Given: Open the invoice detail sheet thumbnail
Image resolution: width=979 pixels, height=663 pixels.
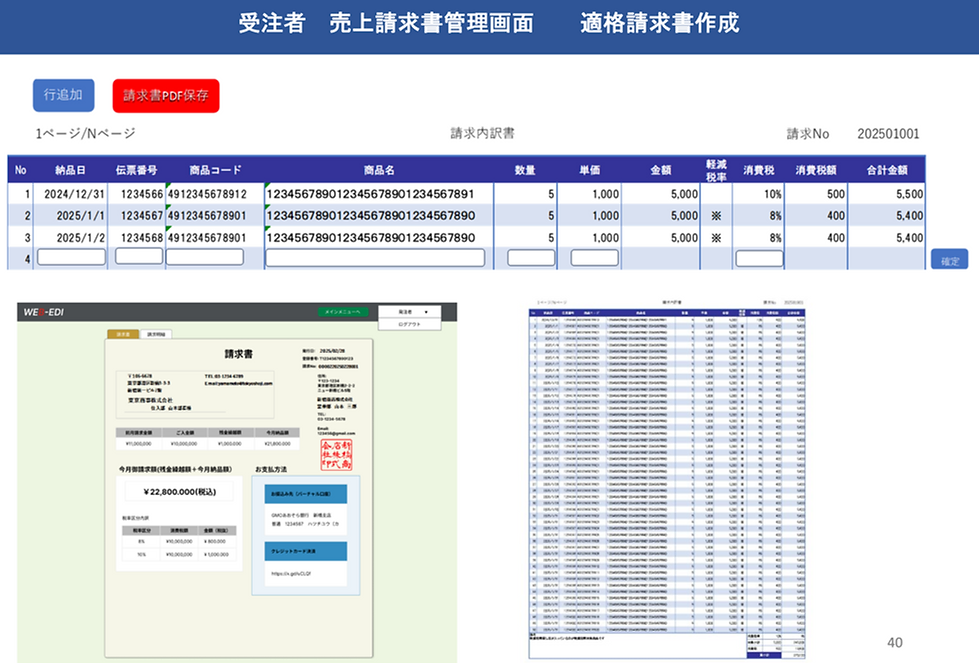Looking at the screenshot, I should click(x=667, y=479).
